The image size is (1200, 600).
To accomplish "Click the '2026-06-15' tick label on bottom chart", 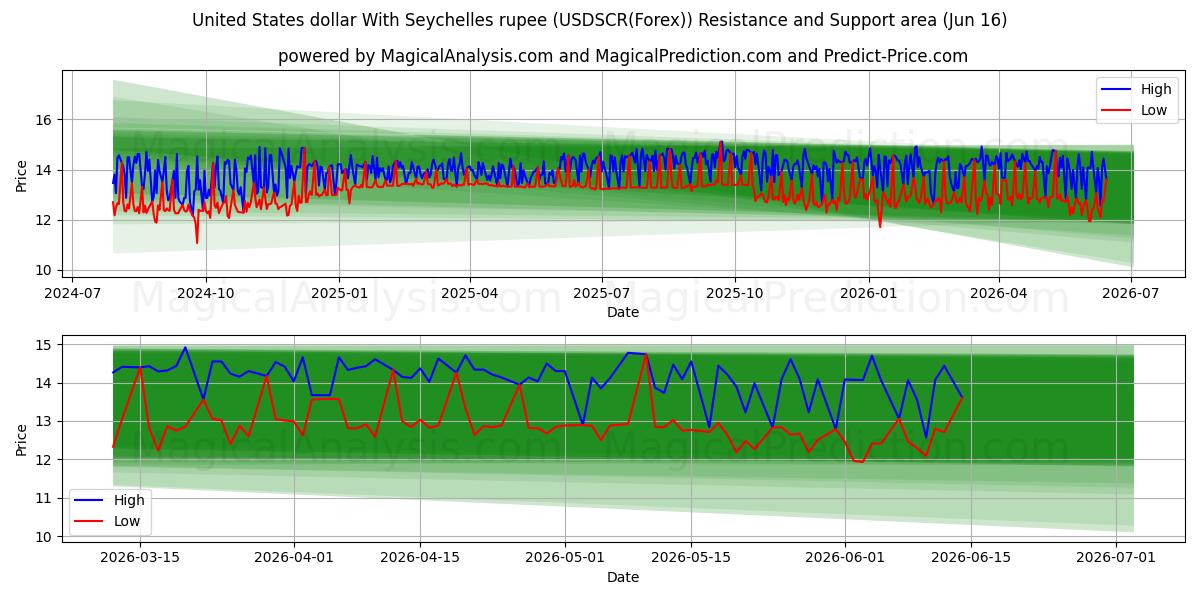I will (x=970, y=560).
